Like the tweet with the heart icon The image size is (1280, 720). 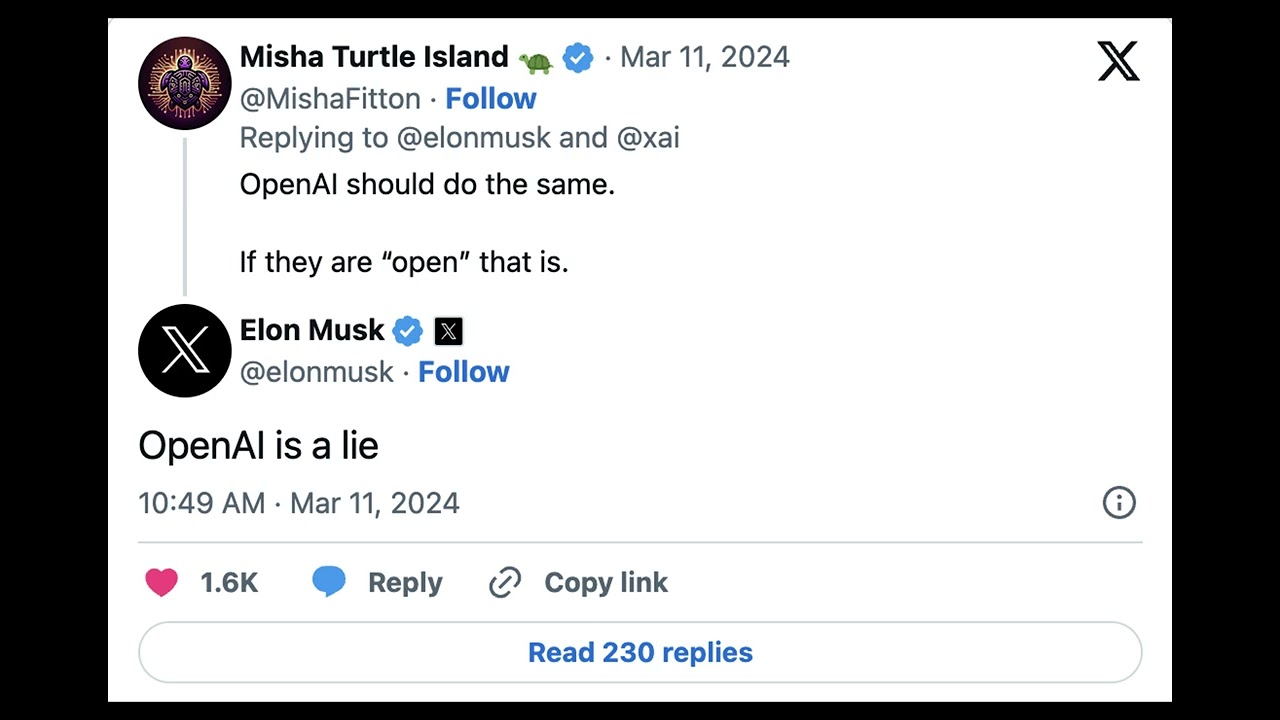161,582
